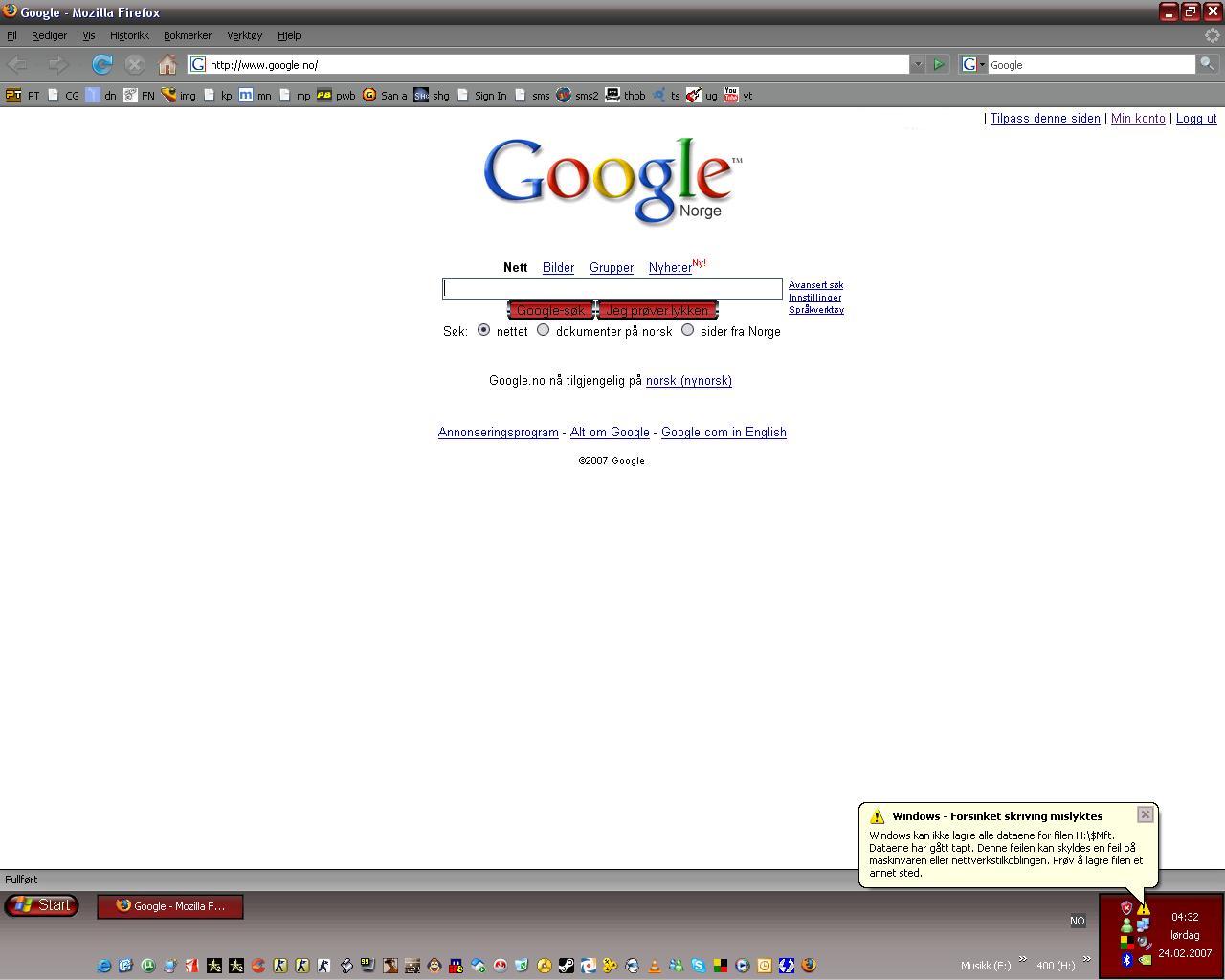Expand the Musikk (F:) toolbar chevron

tap(1022, 959)
